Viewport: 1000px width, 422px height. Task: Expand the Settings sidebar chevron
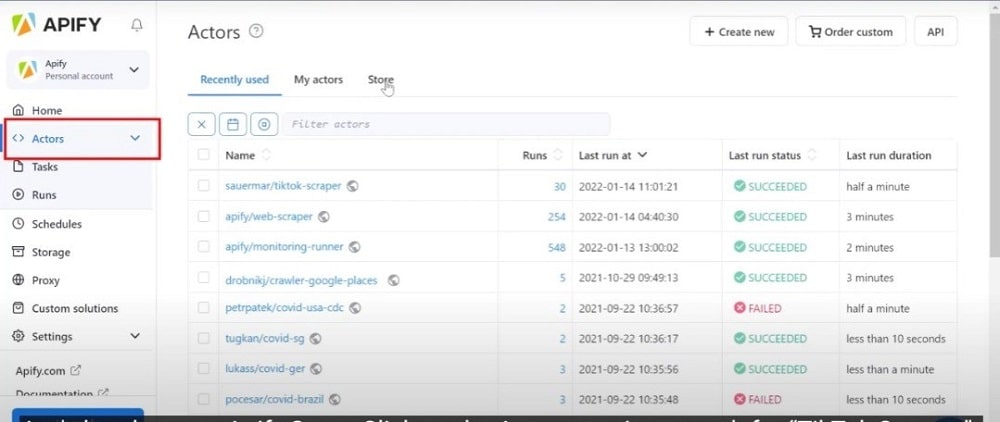tap(135, 336)
